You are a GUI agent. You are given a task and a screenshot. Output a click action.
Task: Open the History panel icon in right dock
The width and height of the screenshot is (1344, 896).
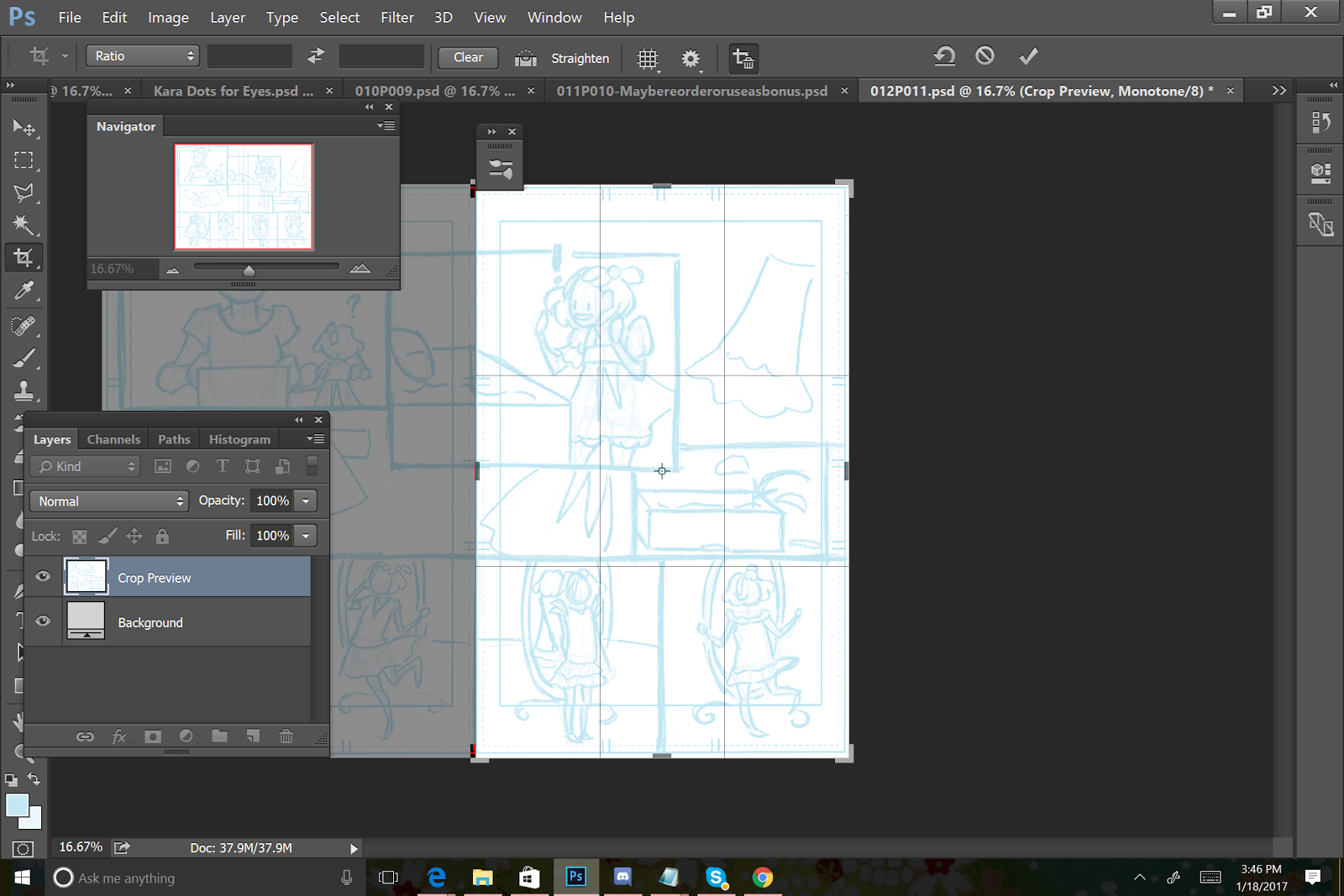click(1320, 123)
